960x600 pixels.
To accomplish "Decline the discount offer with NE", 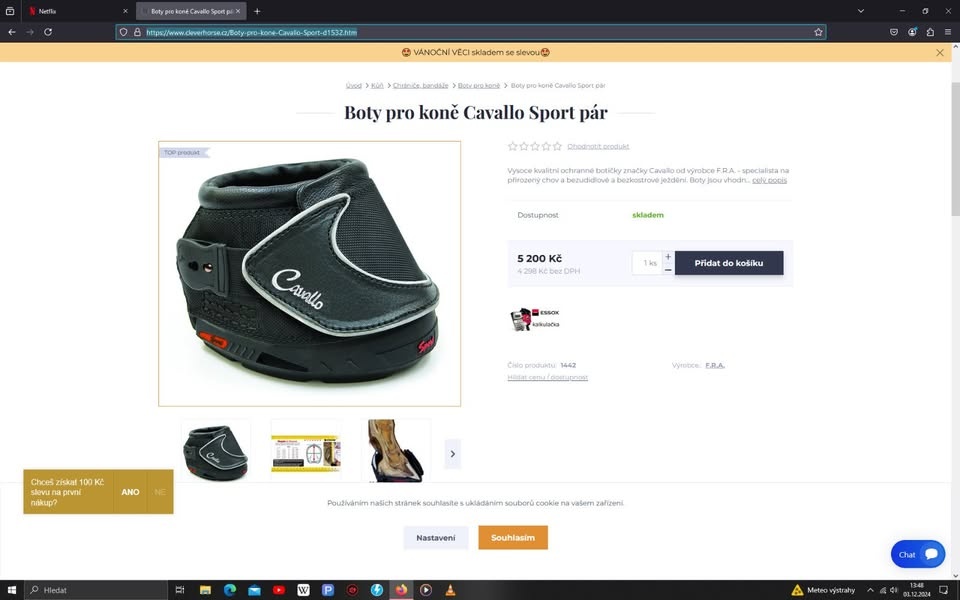I will [x=160, y=492].
